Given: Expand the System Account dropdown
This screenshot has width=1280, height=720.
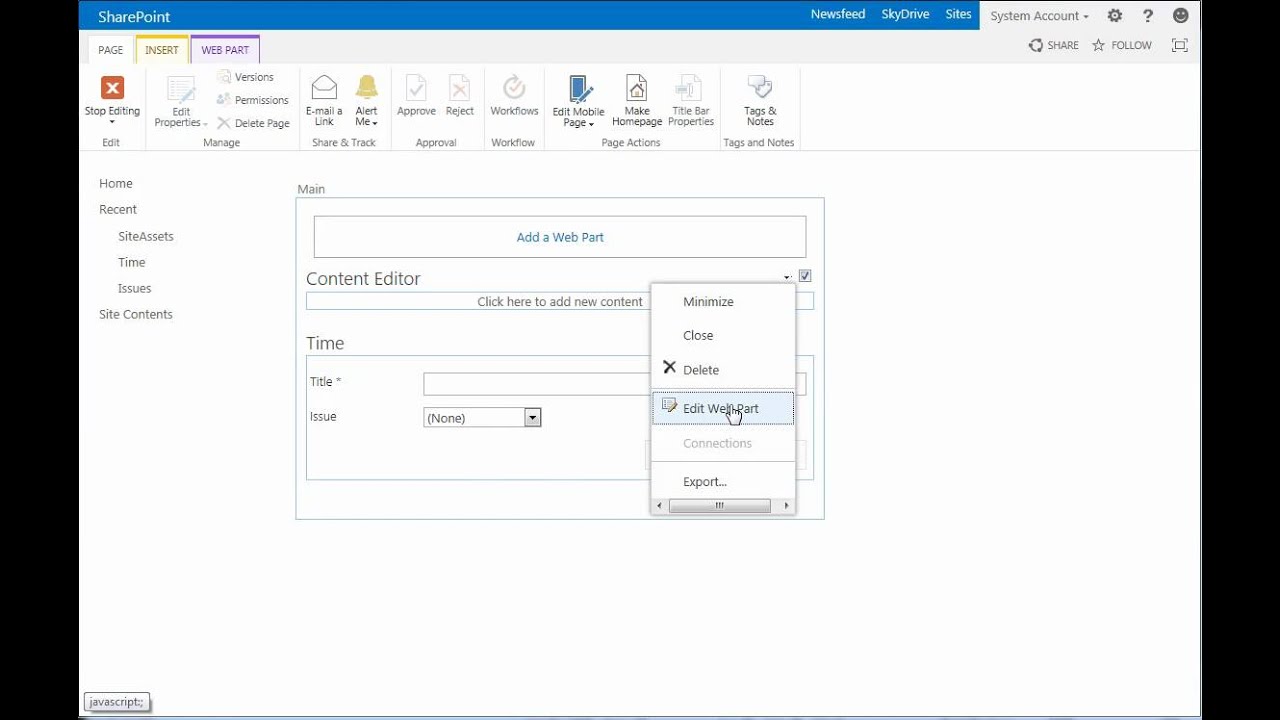Looking at the screenshot, I should coord(1039,16).
